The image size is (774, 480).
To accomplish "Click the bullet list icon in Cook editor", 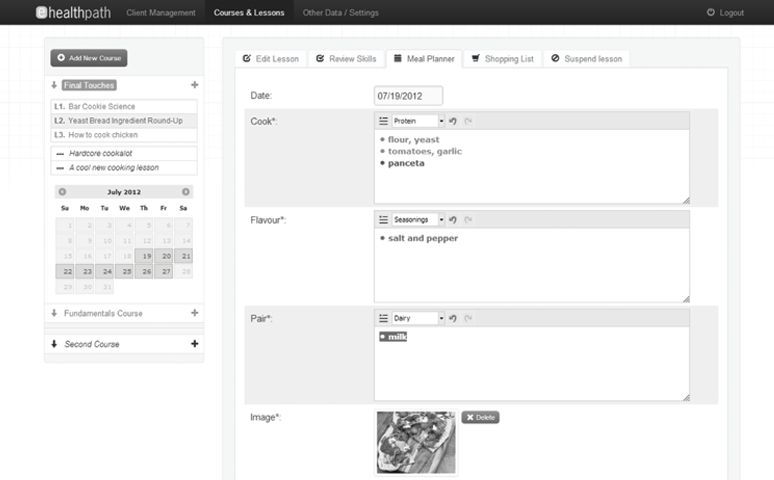I will [x=384, y=121].
